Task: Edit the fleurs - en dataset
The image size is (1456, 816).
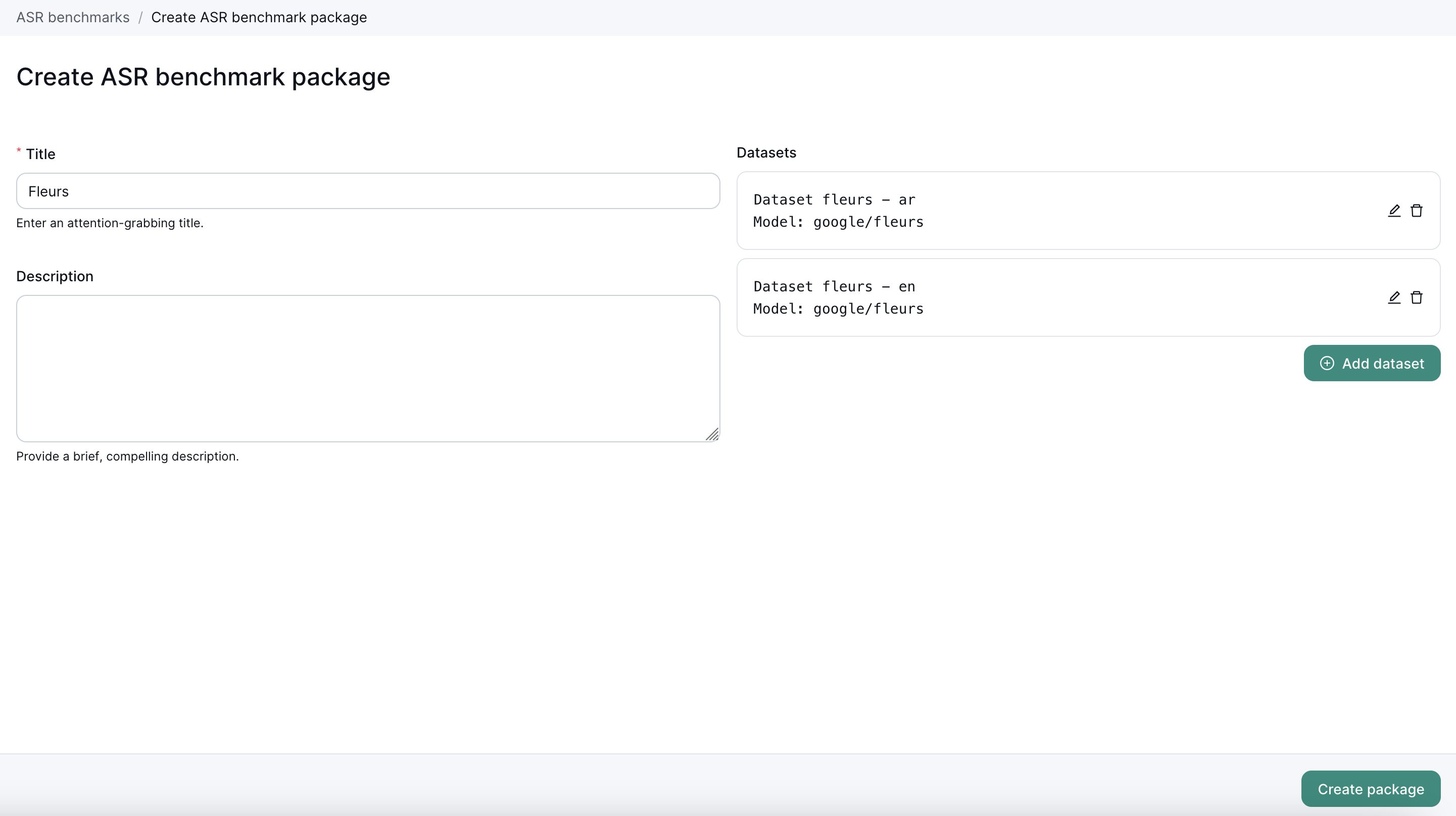Action: coord(1394,298)
